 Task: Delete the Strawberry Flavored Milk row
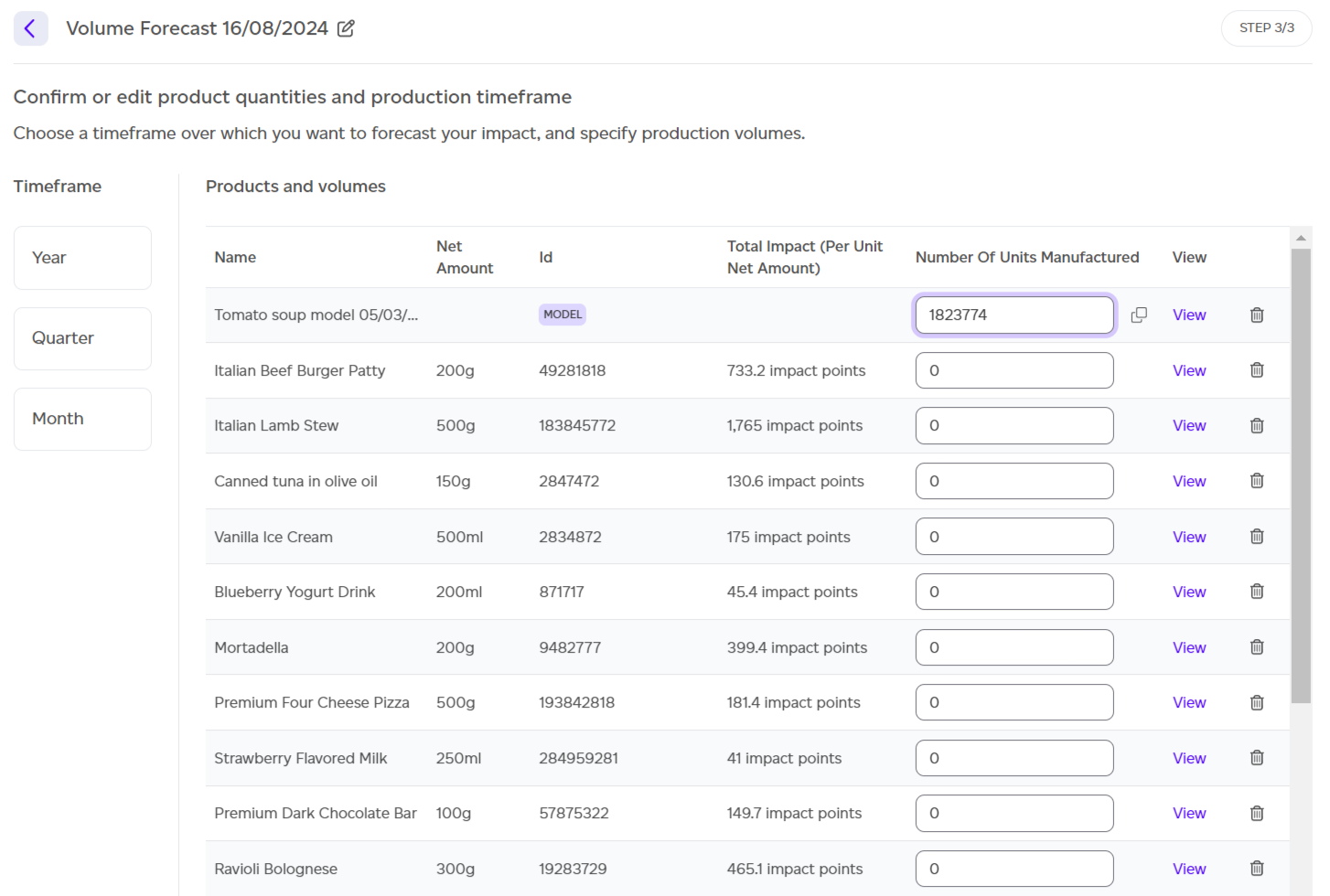coord(1257,758)
